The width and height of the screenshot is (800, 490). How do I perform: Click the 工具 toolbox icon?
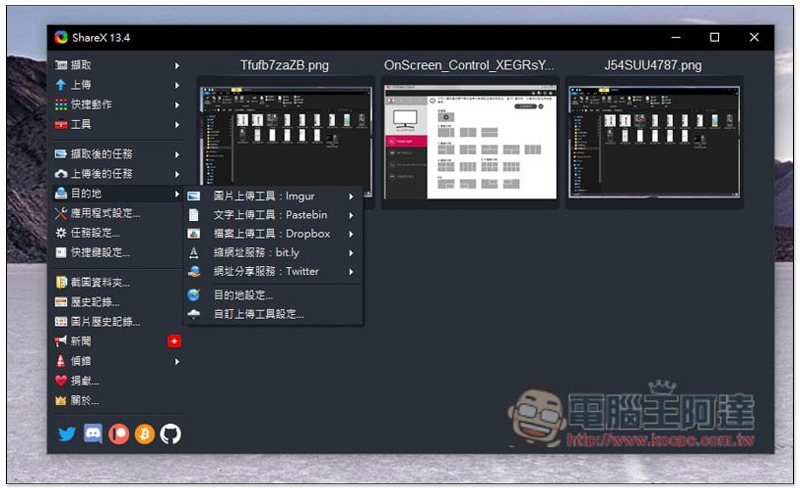coord(61,125)
